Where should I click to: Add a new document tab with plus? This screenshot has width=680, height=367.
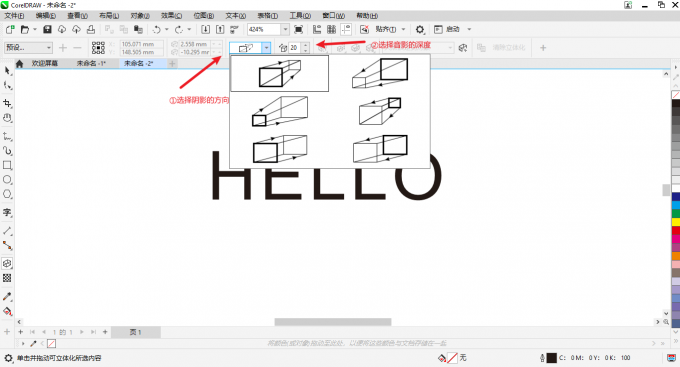point(172,63)
